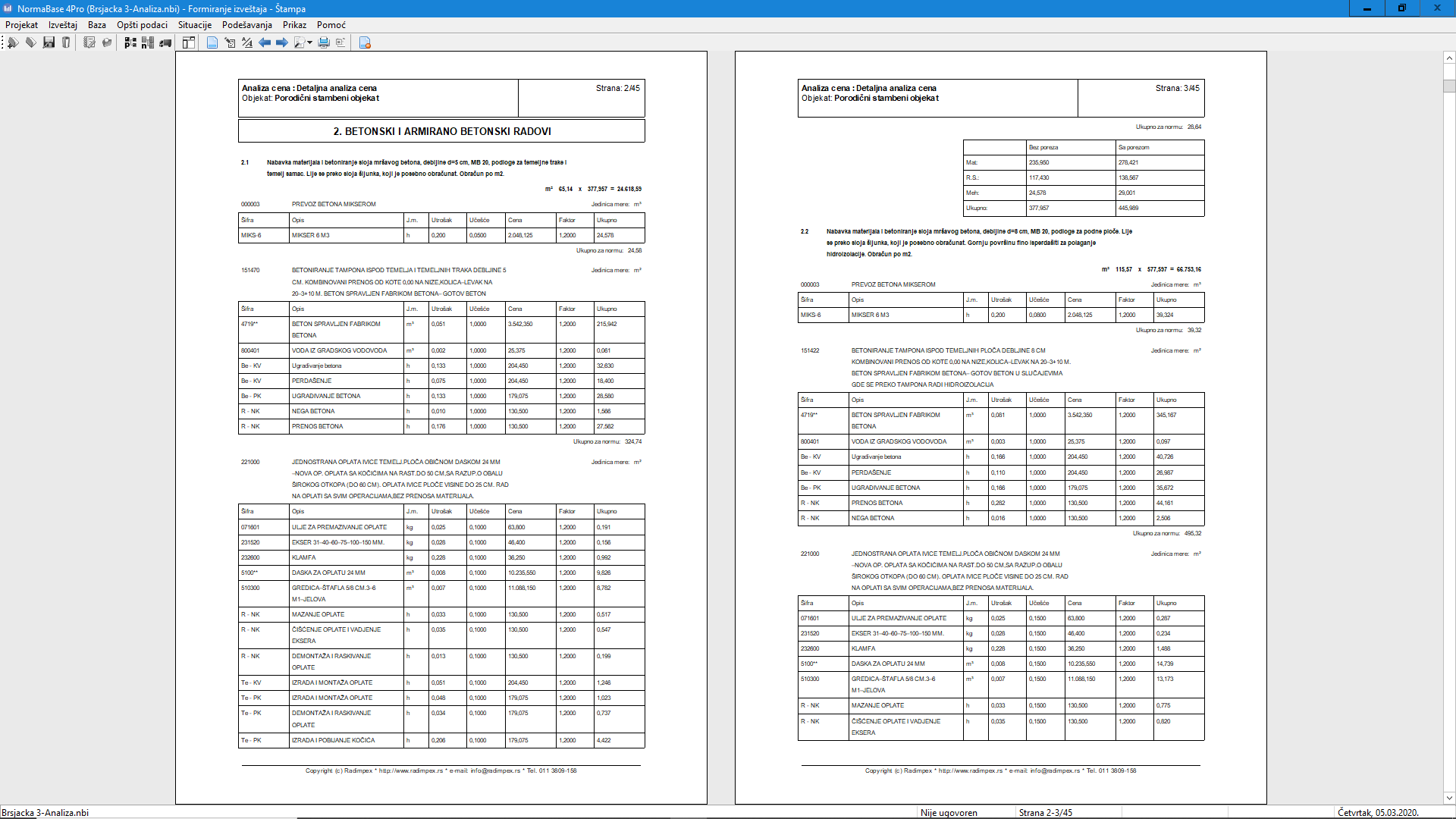Viewport: 1456px width, 819px height.
Task: Open the zoom magnifier dropdown arrow
Action: click(x=309, y=42)
